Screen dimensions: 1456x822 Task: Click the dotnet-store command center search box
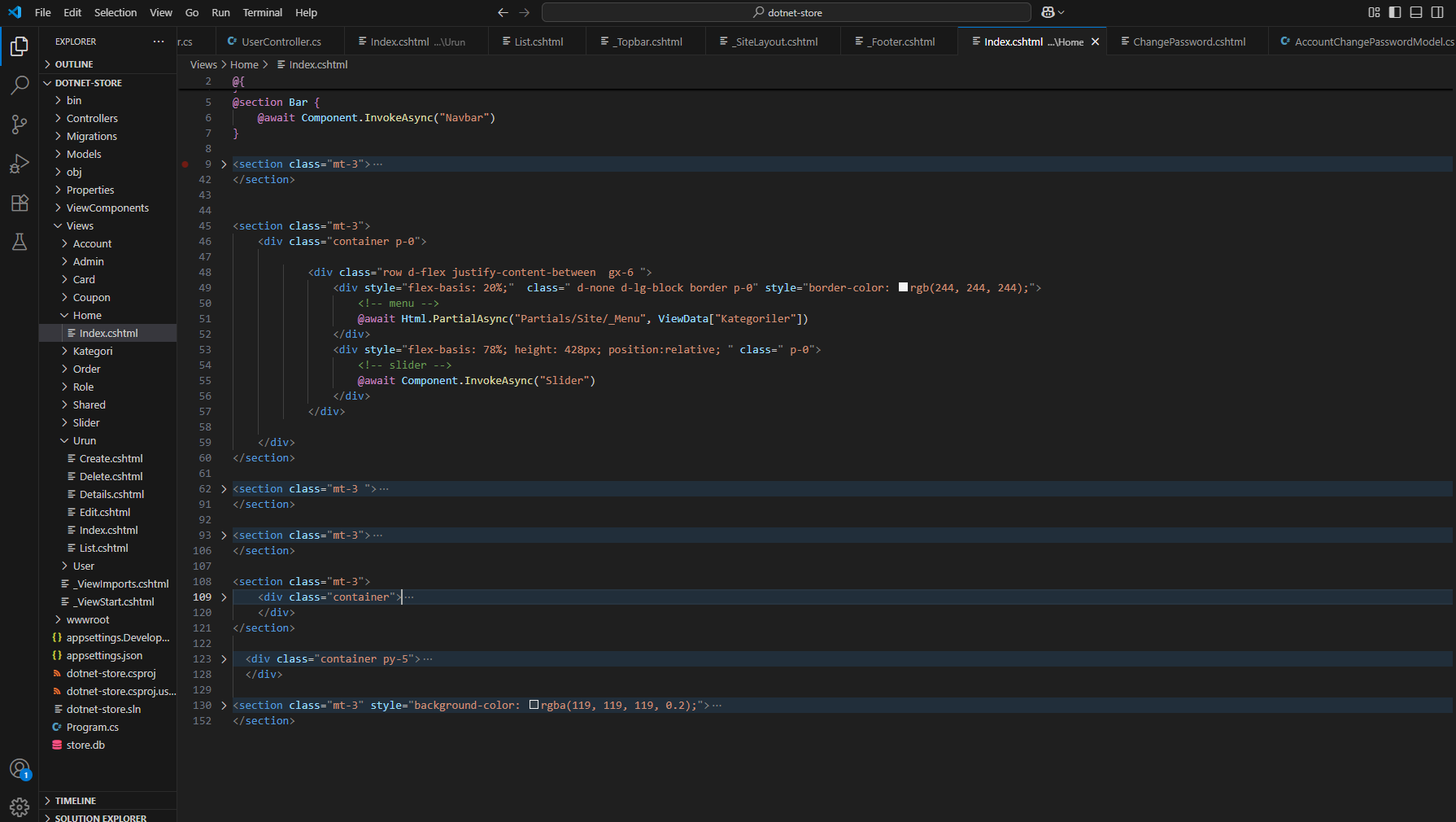(x=786, y=12)
